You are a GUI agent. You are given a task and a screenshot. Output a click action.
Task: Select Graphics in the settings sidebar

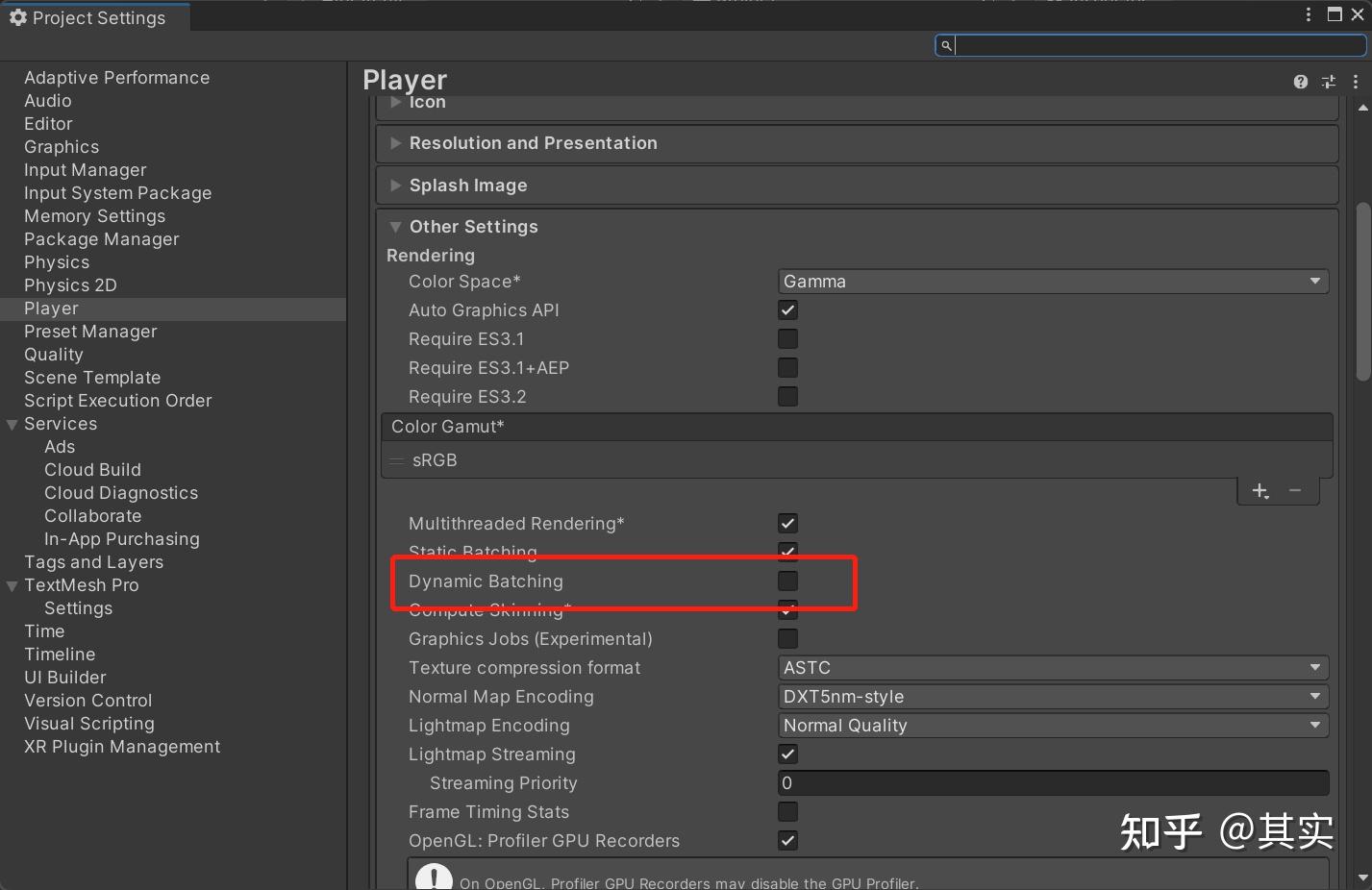[x=61, y=146]
